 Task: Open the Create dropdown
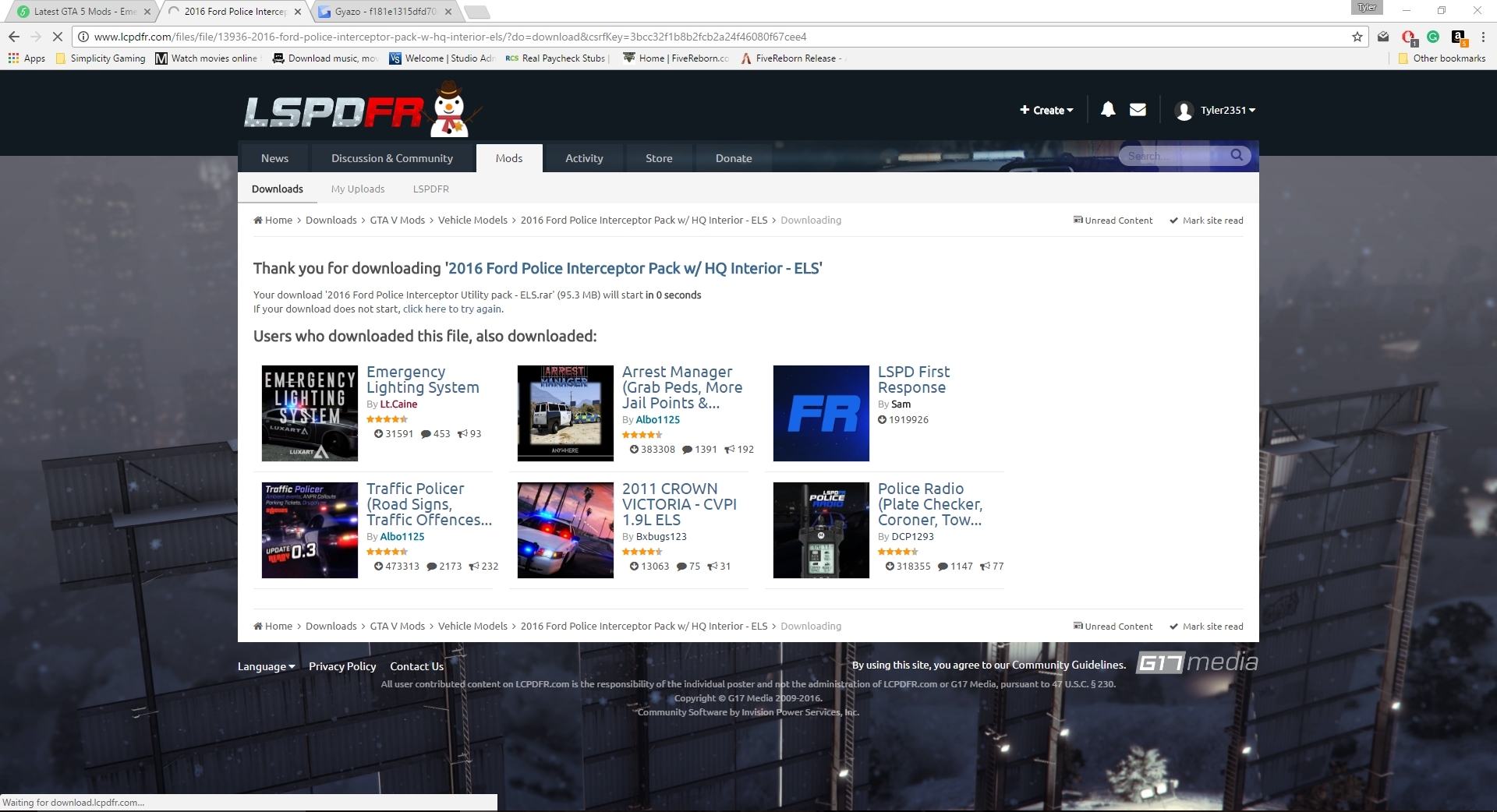pos(1046,111)
